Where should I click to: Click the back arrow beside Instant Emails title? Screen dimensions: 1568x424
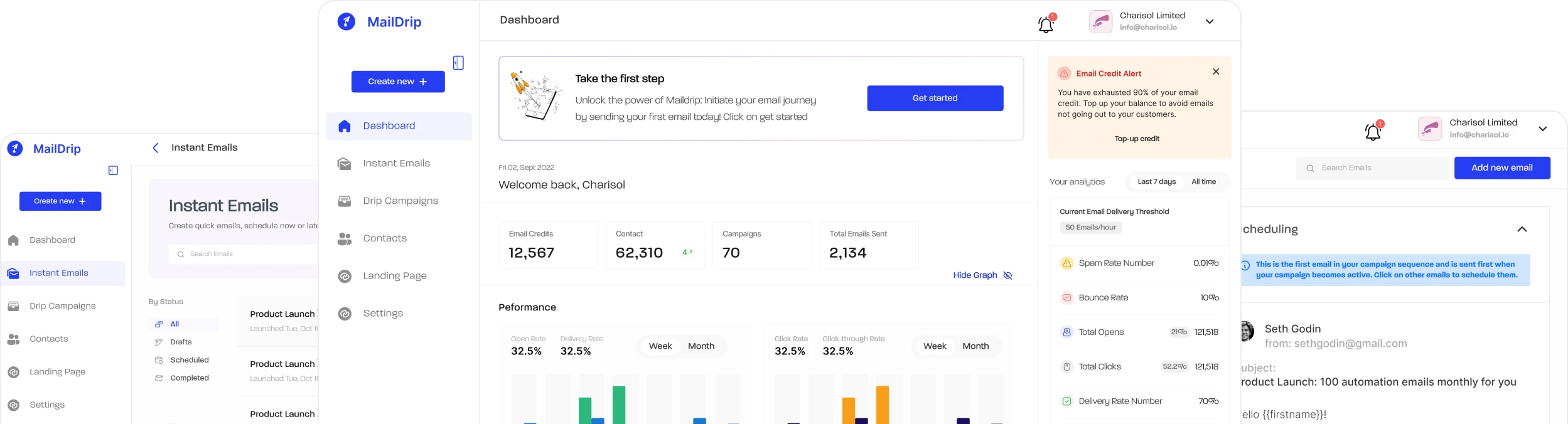pyautogui.click(x=156, y=148)
